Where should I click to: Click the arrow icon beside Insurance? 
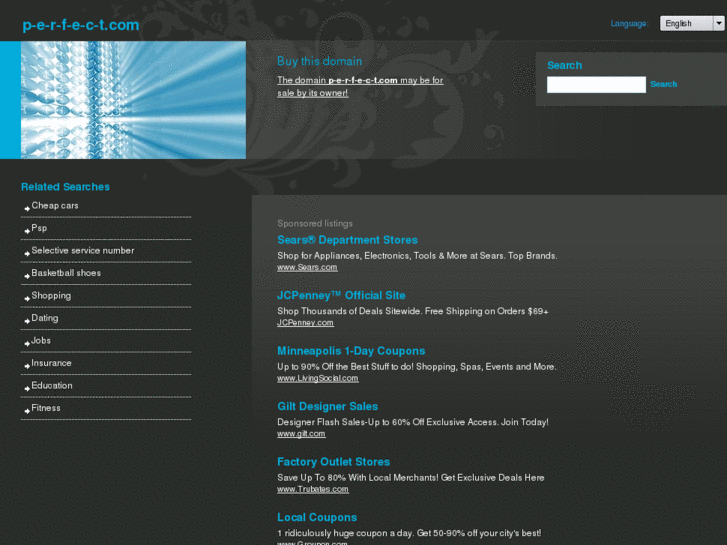pos(27,366)
